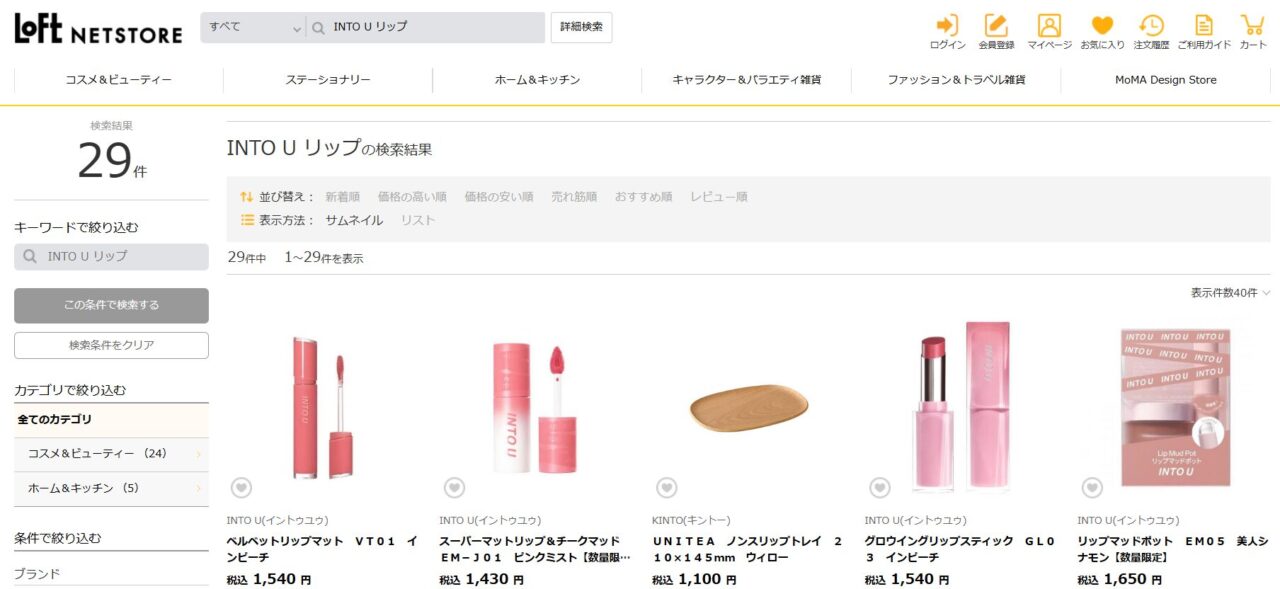This screenshot has height=589, width=1280.
Task: Click the 詳細検索 button
Action: pyautogui.click(x=581, y=28)
